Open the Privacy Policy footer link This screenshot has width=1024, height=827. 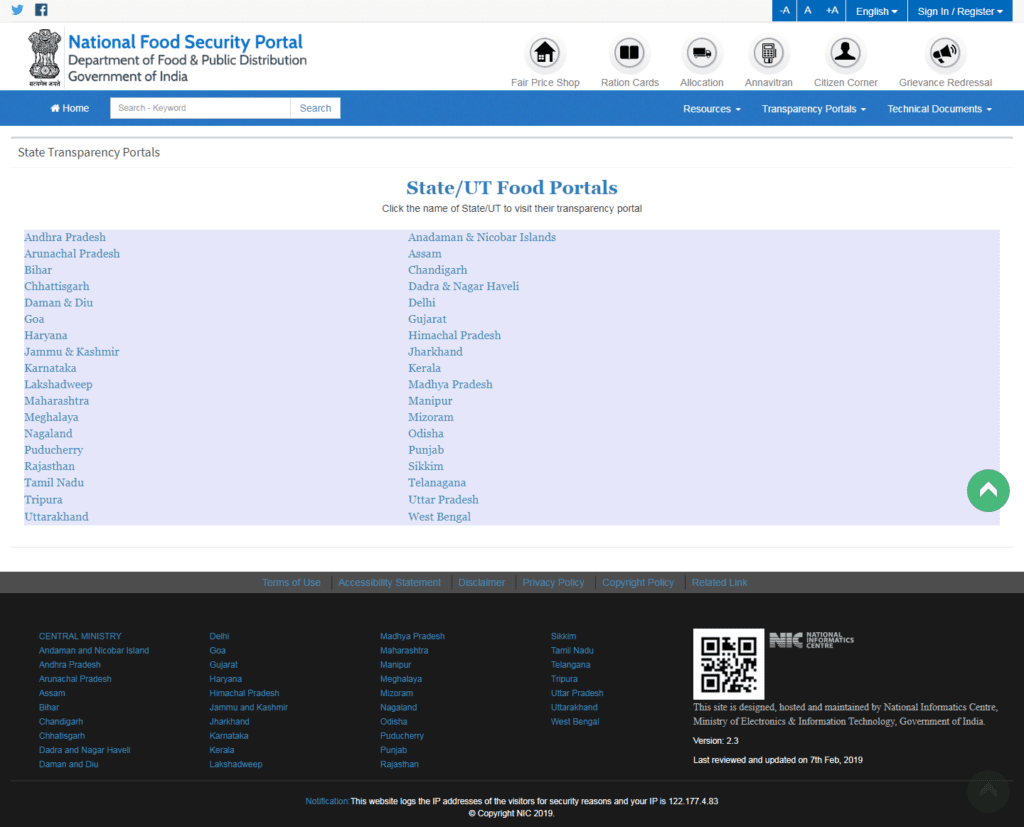(553, 582)
